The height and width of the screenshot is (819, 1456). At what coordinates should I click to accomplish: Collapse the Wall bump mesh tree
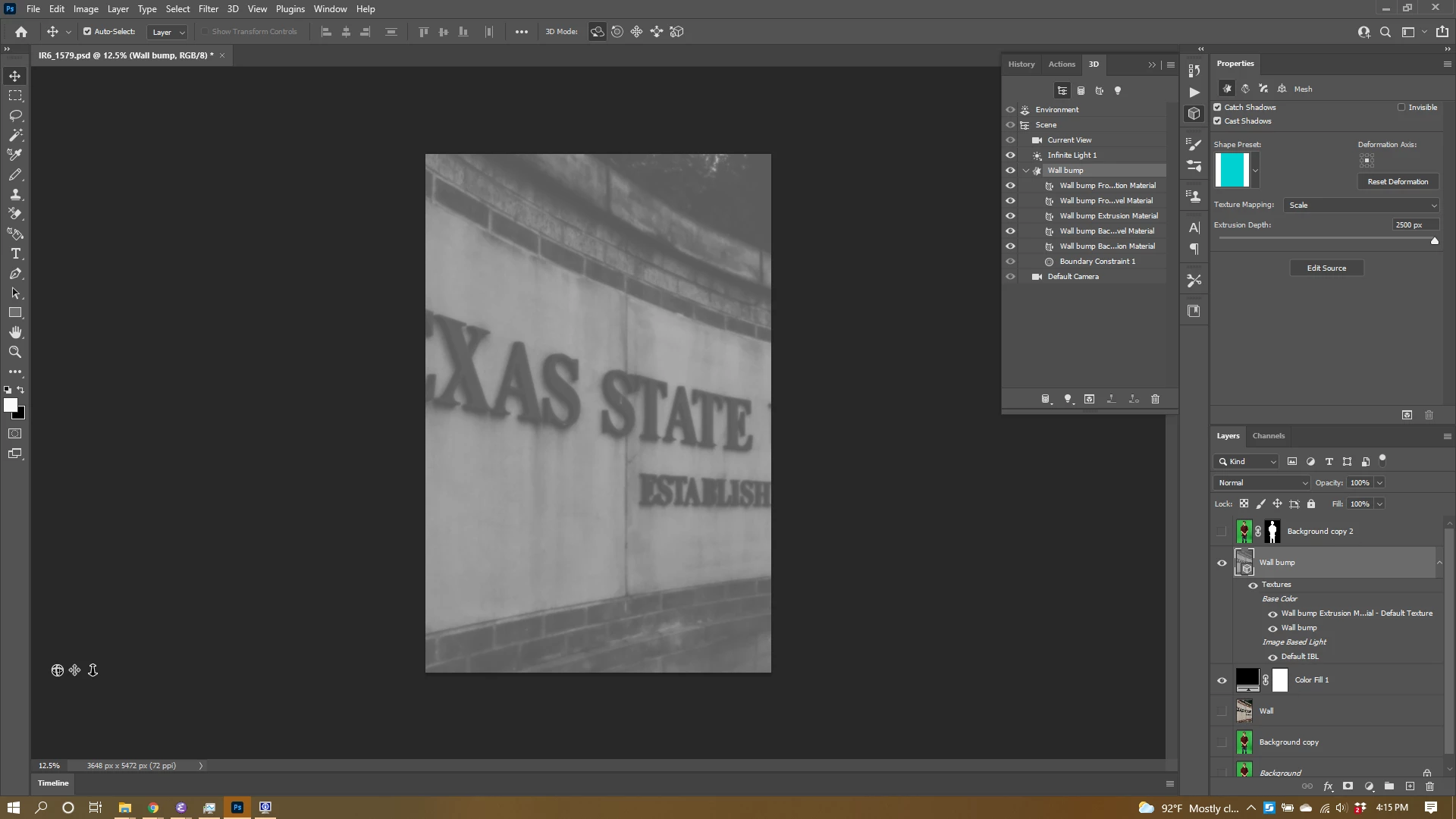pos(1026,171)
